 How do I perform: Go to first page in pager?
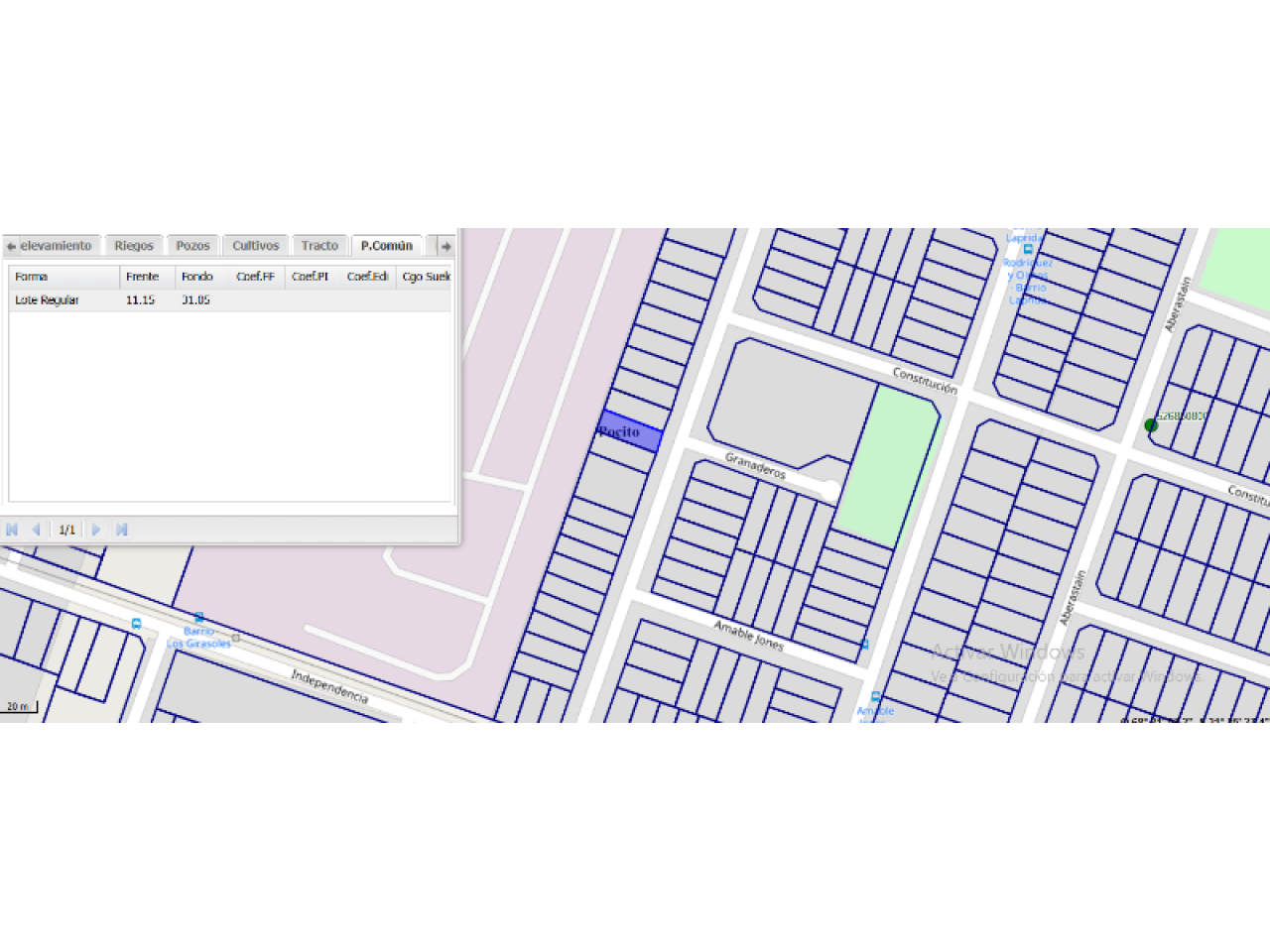[12, 530]
